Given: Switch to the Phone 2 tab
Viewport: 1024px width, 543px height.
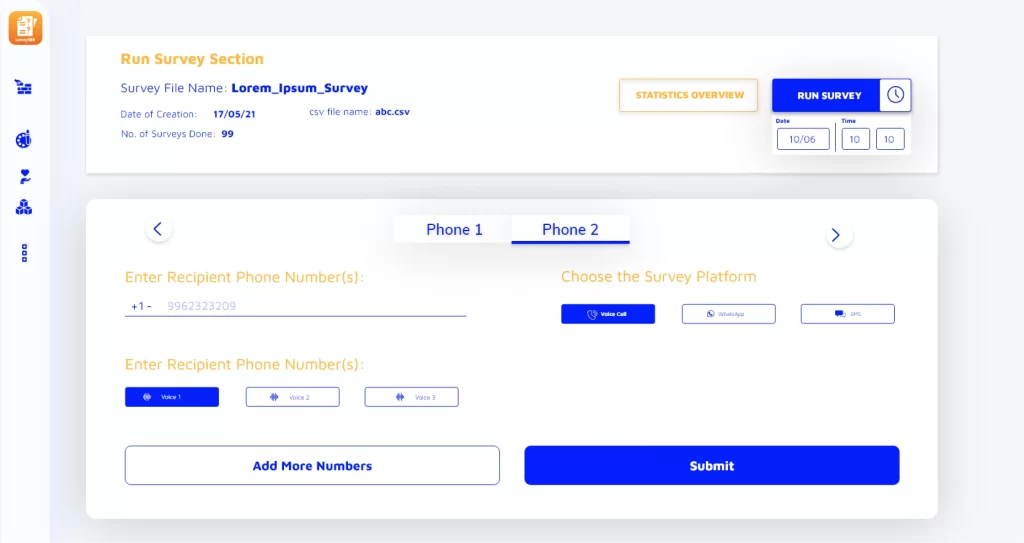Looking at the screenshot, I should click(570, 229).
